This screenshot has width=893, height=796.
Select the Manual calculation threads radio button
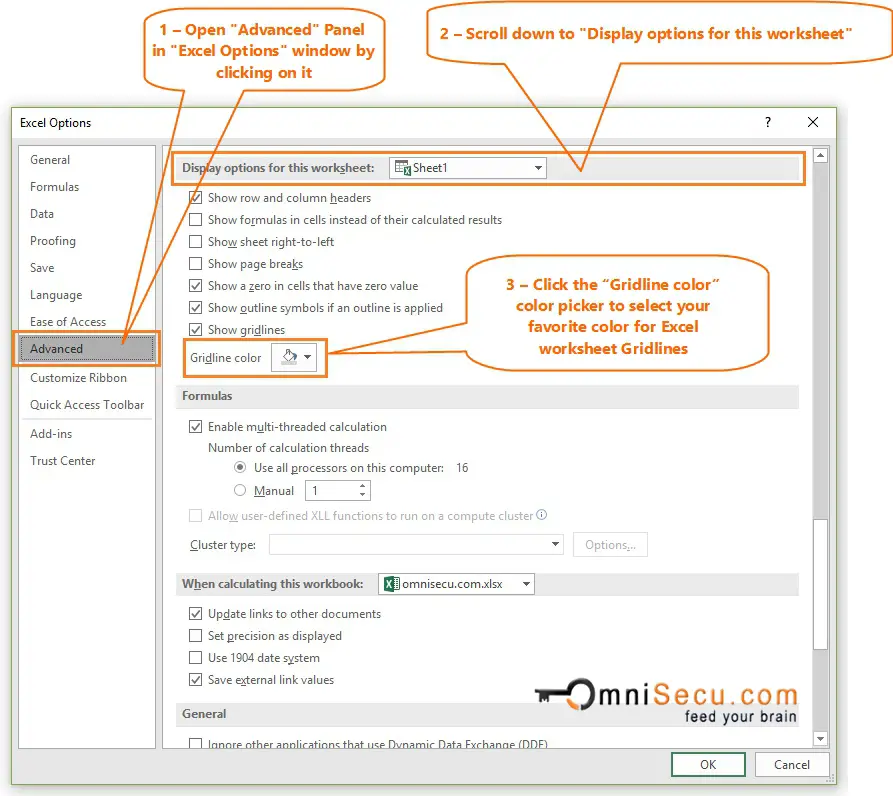pyautogui.click(x=239, y=490)
